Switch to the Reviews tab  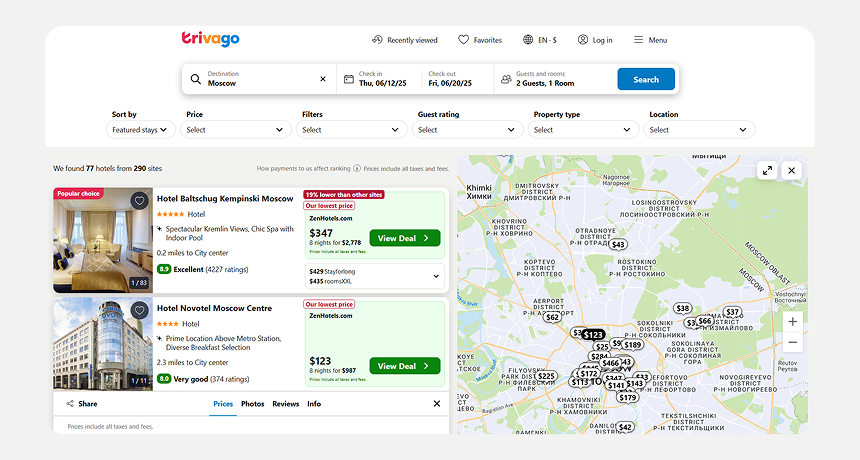tap(286, 404)
